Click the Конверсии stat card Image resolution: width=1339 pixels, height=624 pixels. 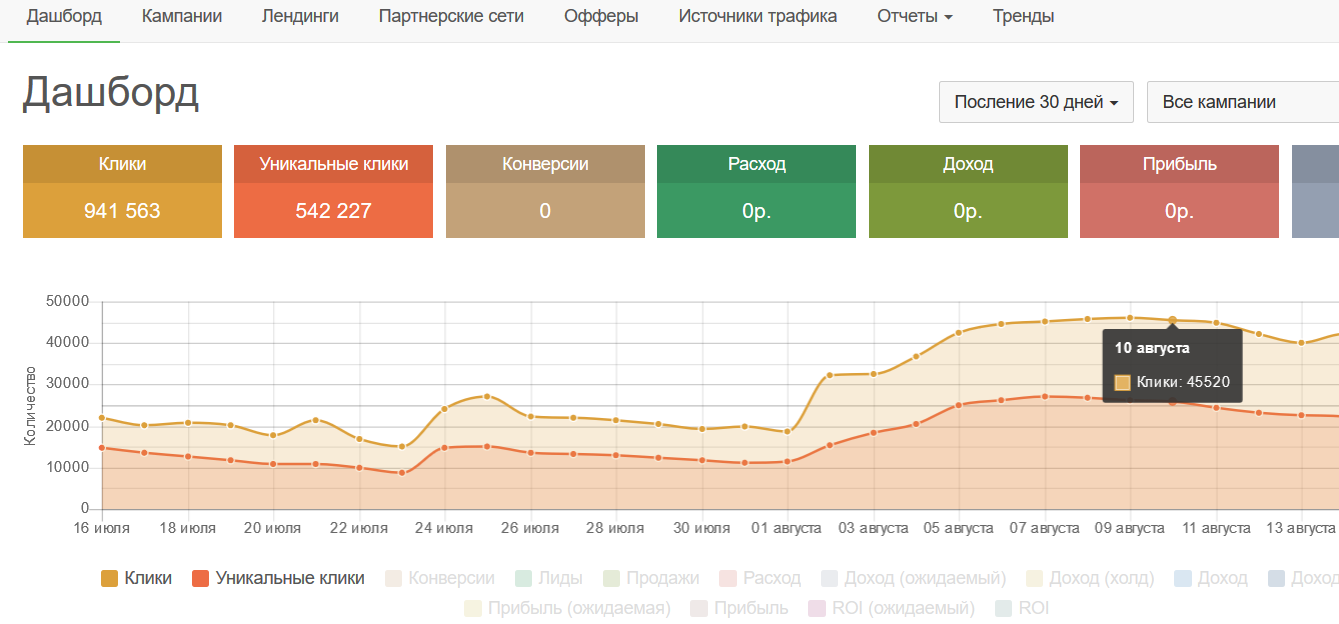tap(545, 191)
